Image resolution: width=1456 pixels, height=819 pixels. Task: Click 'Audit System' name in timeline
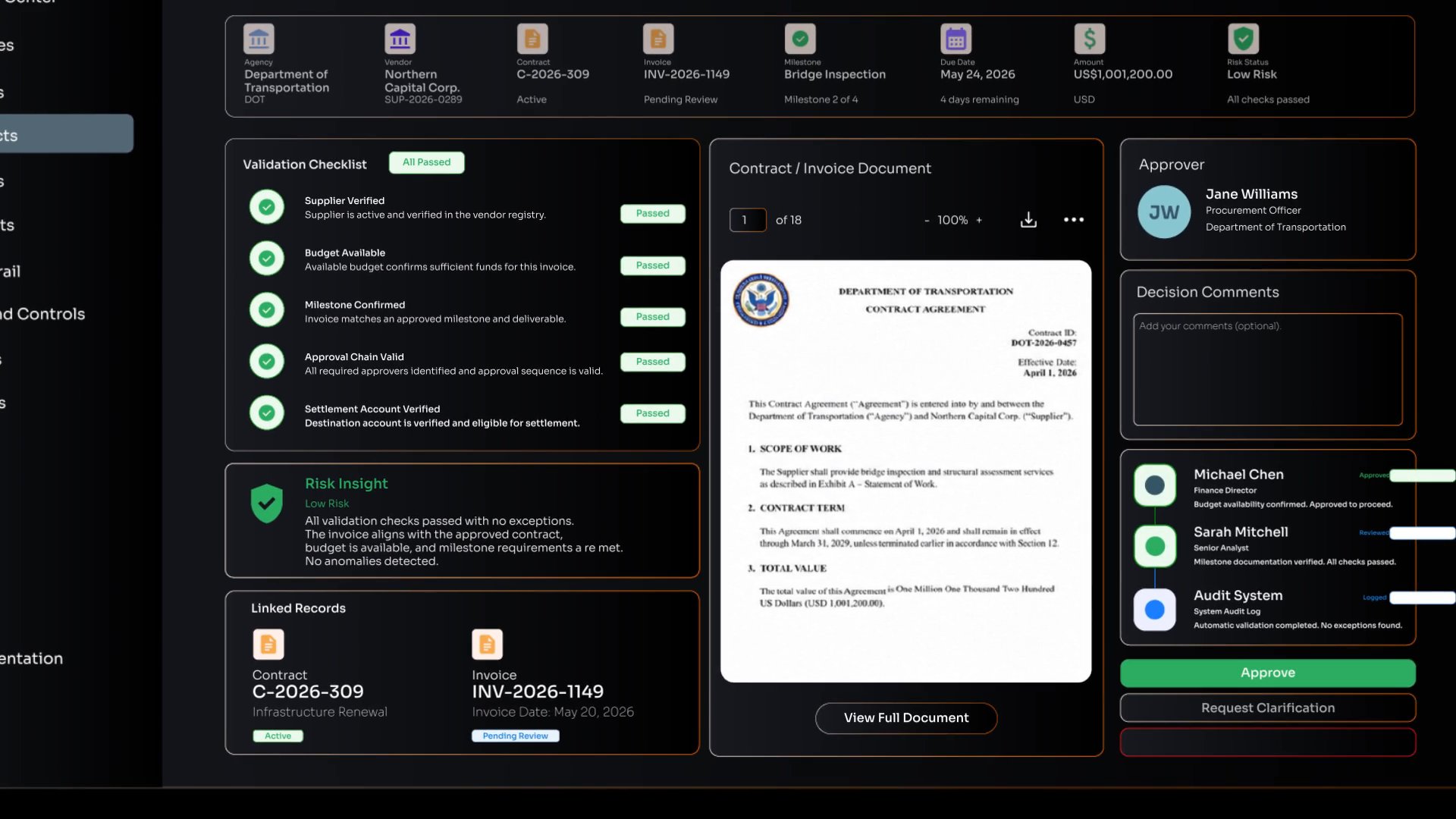1238,596
